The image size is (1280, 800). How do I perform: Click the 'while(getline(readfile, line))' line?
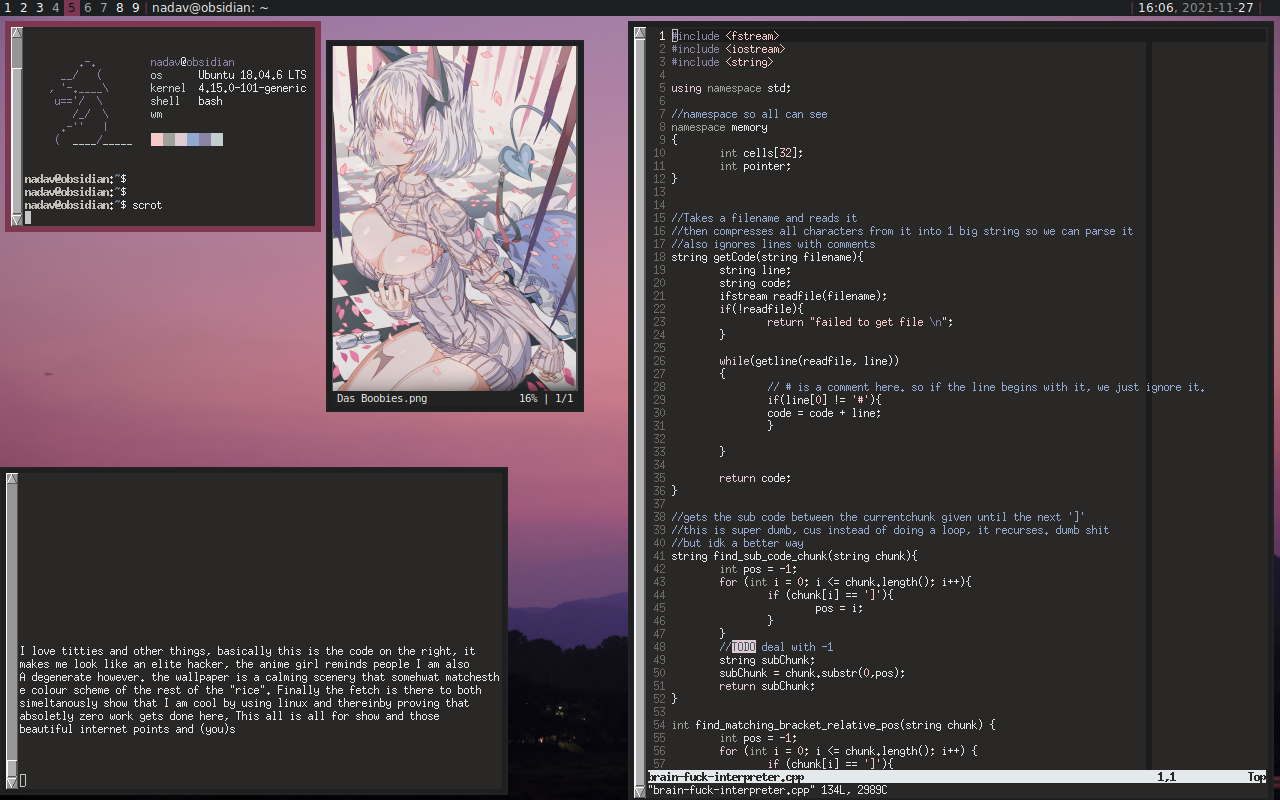click(x=809, y=361)
